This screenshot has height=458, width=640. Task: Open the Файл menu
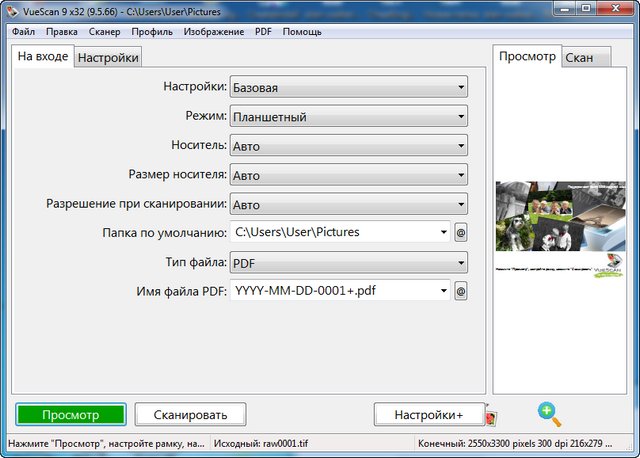(x=23, y=32)
